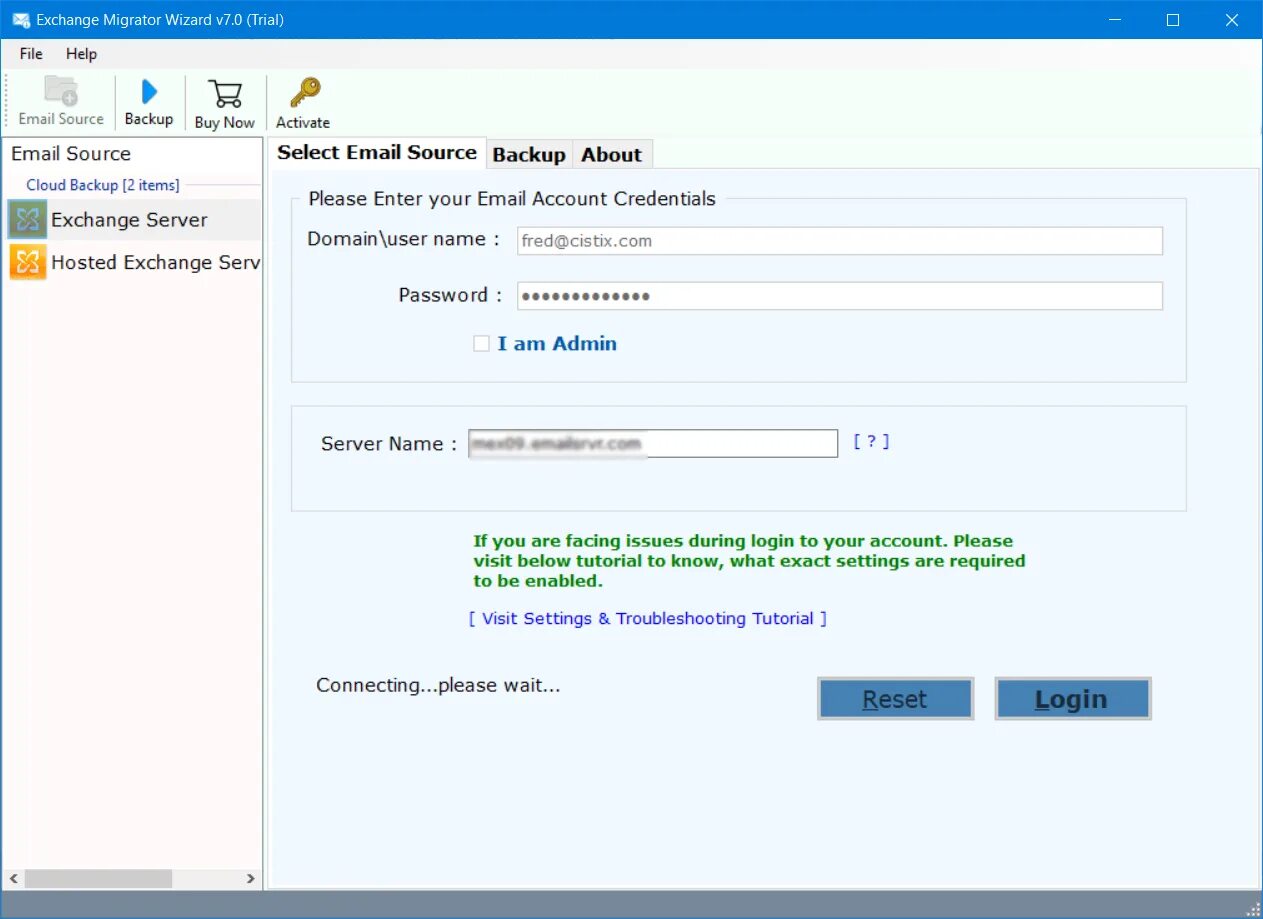
Task: Click the app icon in title bar
Action: pos(20,20)
